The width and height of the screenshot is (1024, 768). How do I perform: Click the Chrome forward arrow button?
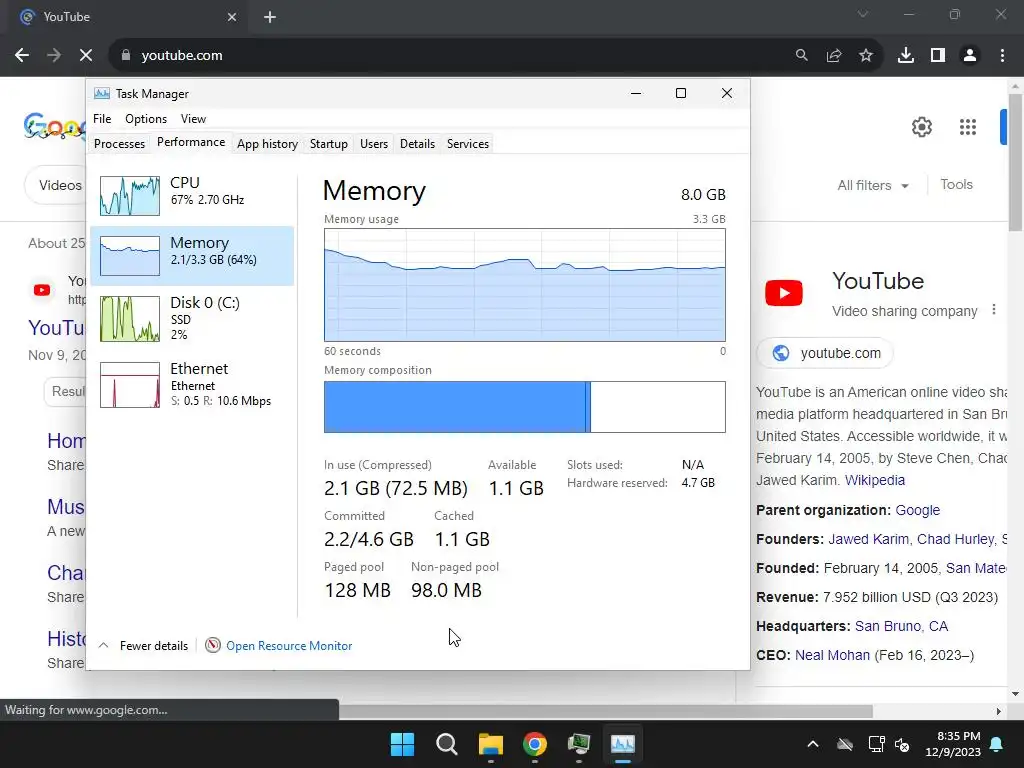point(54,56)
